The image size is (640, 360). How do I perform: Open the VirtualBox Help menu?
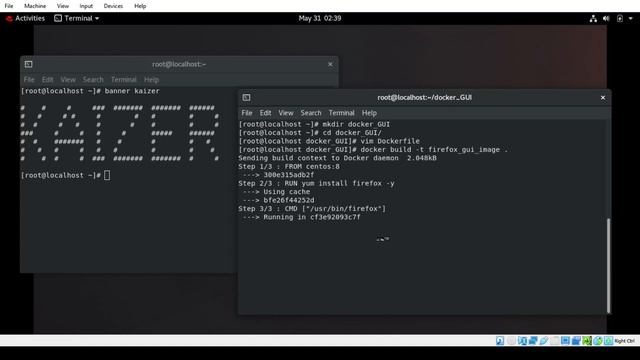140,6
